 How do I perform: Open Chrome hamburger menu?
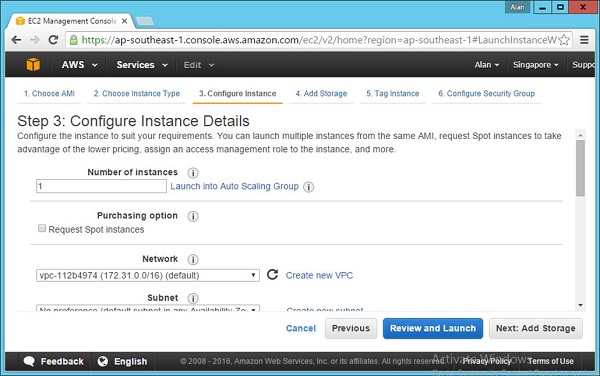[x=584, y=40]
